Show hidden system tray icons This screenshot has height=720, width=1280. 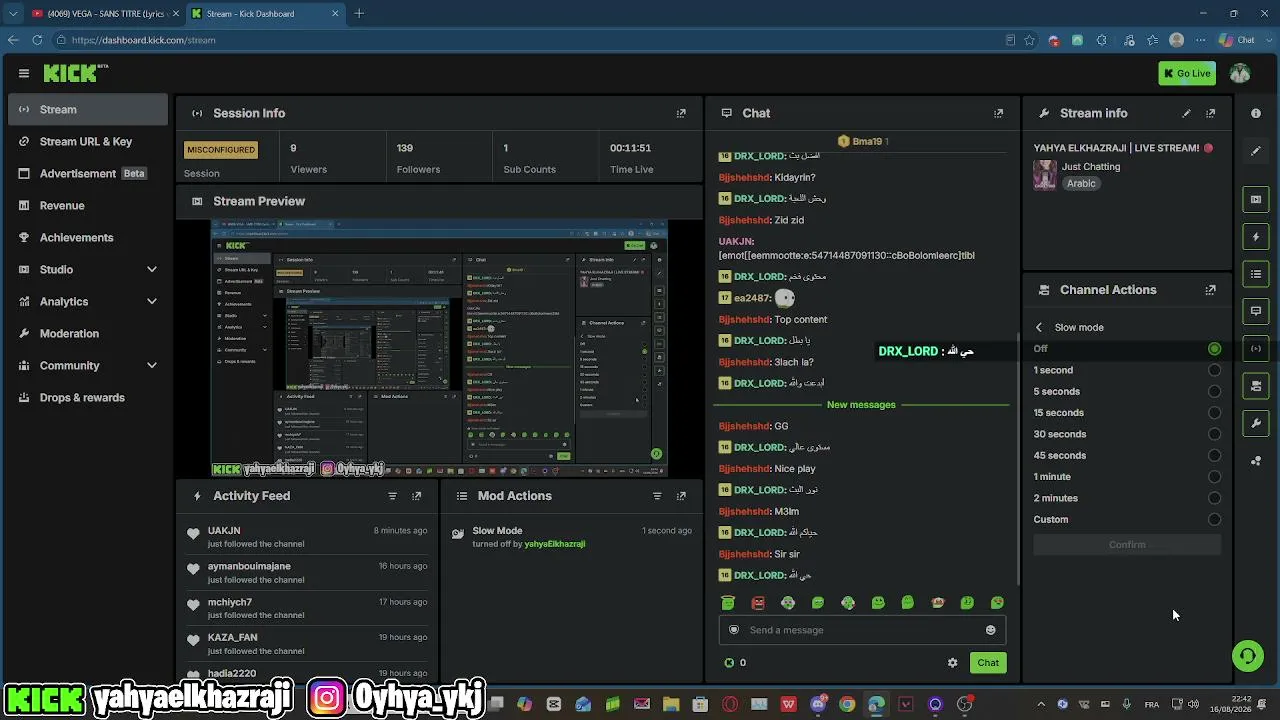tap(1040, 704)
